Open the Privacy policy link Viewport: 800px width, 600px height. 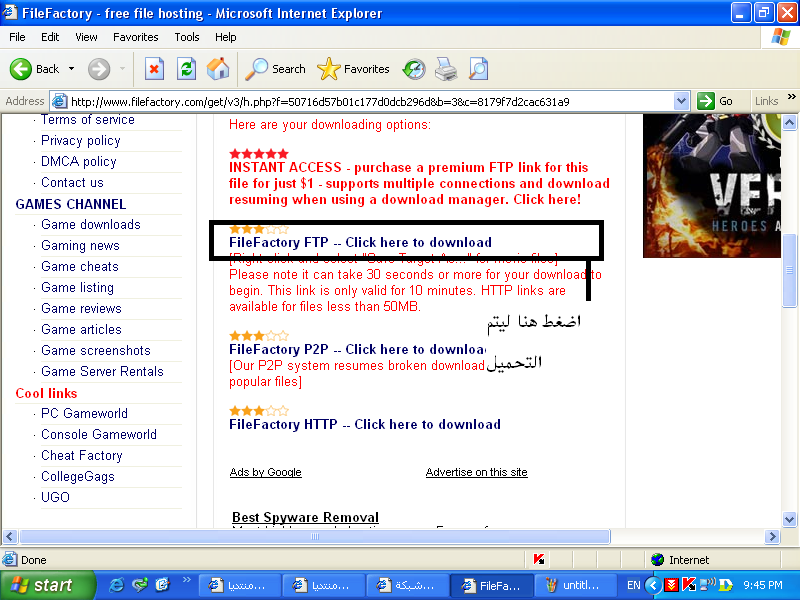click(81, 140)
